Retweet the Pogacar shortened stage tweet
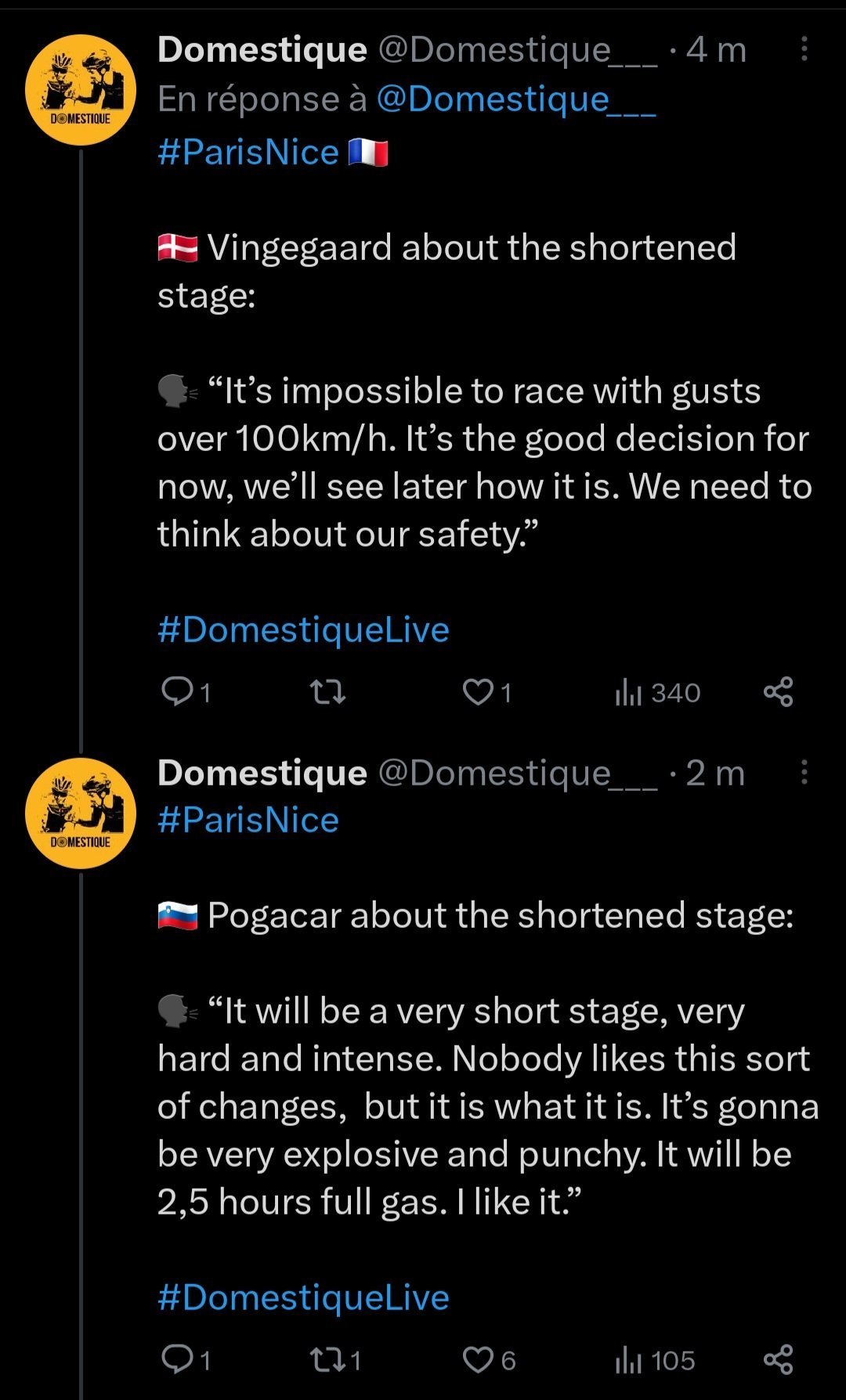Image resolution: width=846 pixels, height=1400 pixels. pyautogui.click(x=336, y=1360)
